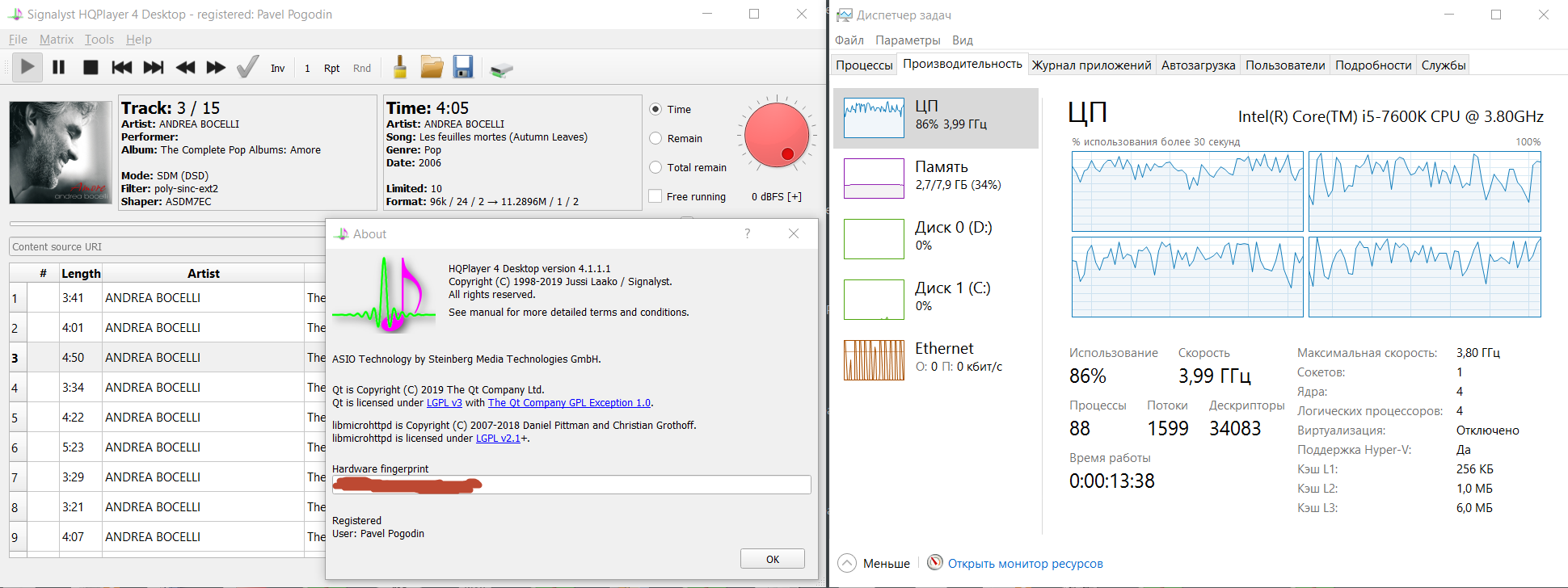Toggle the '1' single-track repeat button
Screen dimensions: 1568x588
[307, 68]
